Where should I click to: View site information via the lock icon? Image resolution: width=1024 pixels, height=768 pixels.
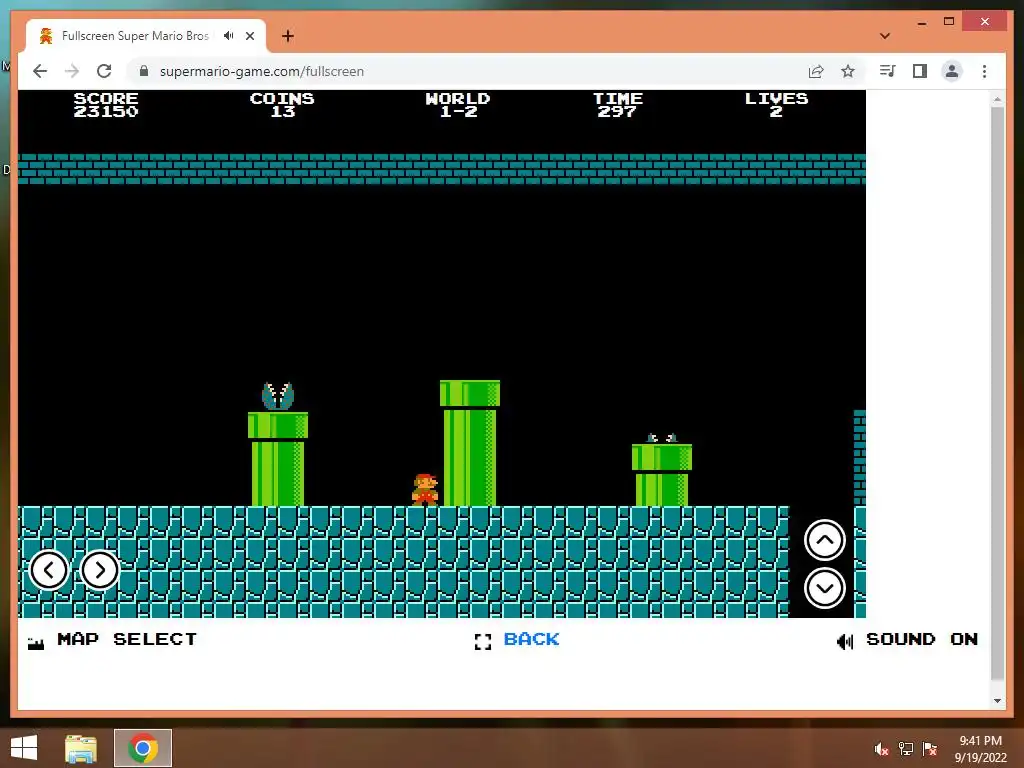pyautogui.click(x=144, y=71)
